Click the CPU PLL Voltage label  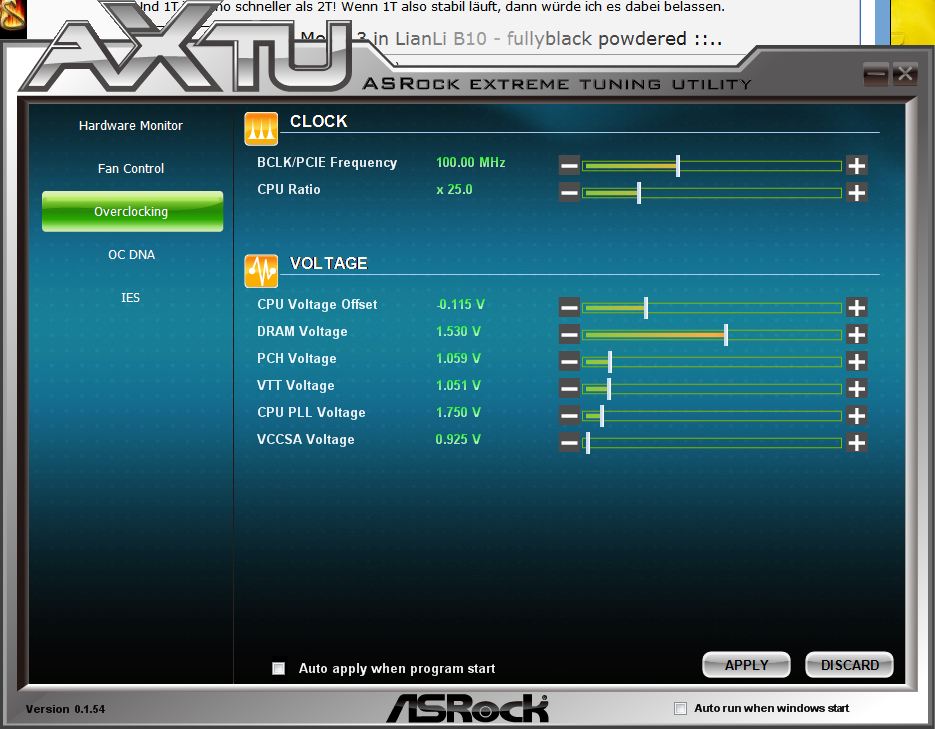(x=311, y=412)
